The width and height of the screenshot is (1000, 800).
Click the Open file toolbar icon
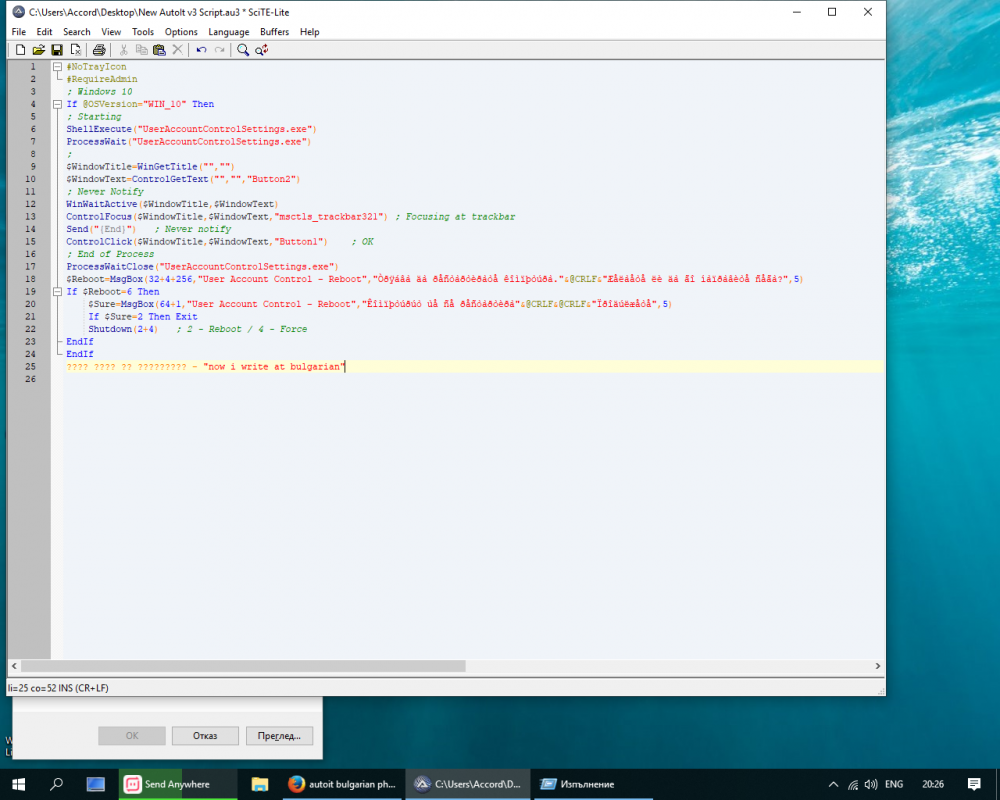click(38, 50)
